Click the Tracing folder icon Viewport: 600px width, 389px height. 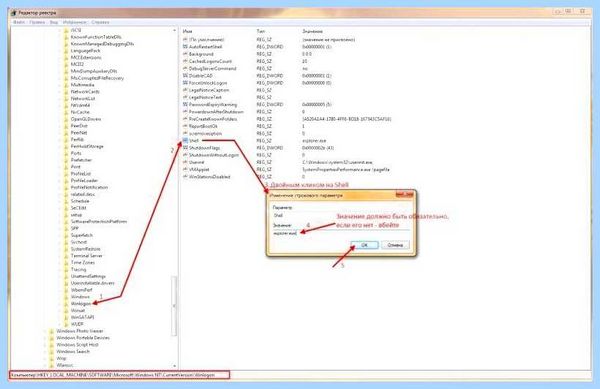tap(66, 270)
